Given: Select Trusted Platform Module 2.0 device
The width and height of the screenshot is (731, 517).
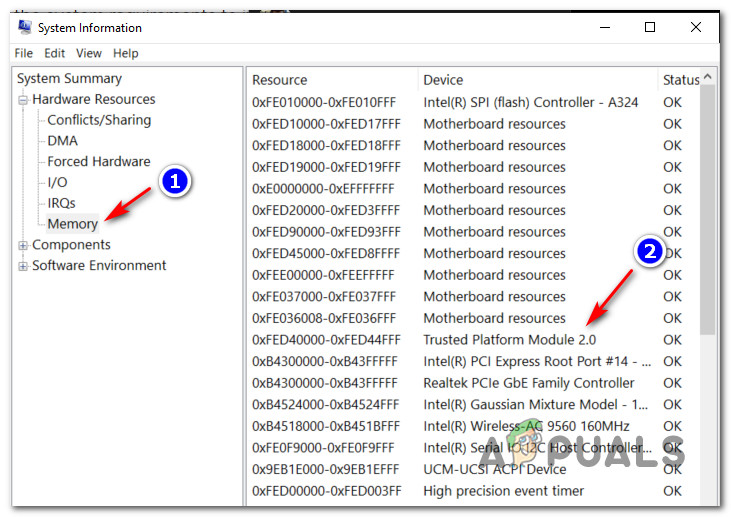Looking at the screenshot, I should point(510,340).
